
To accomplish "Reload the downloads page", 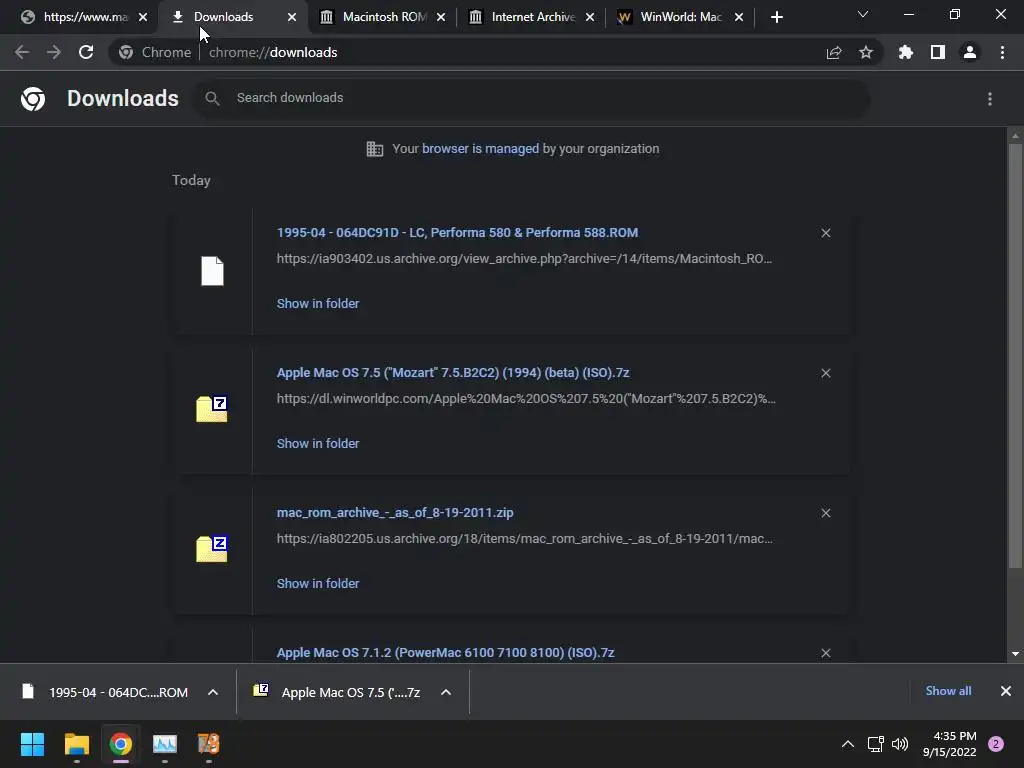I will click(x=86, y=52).
